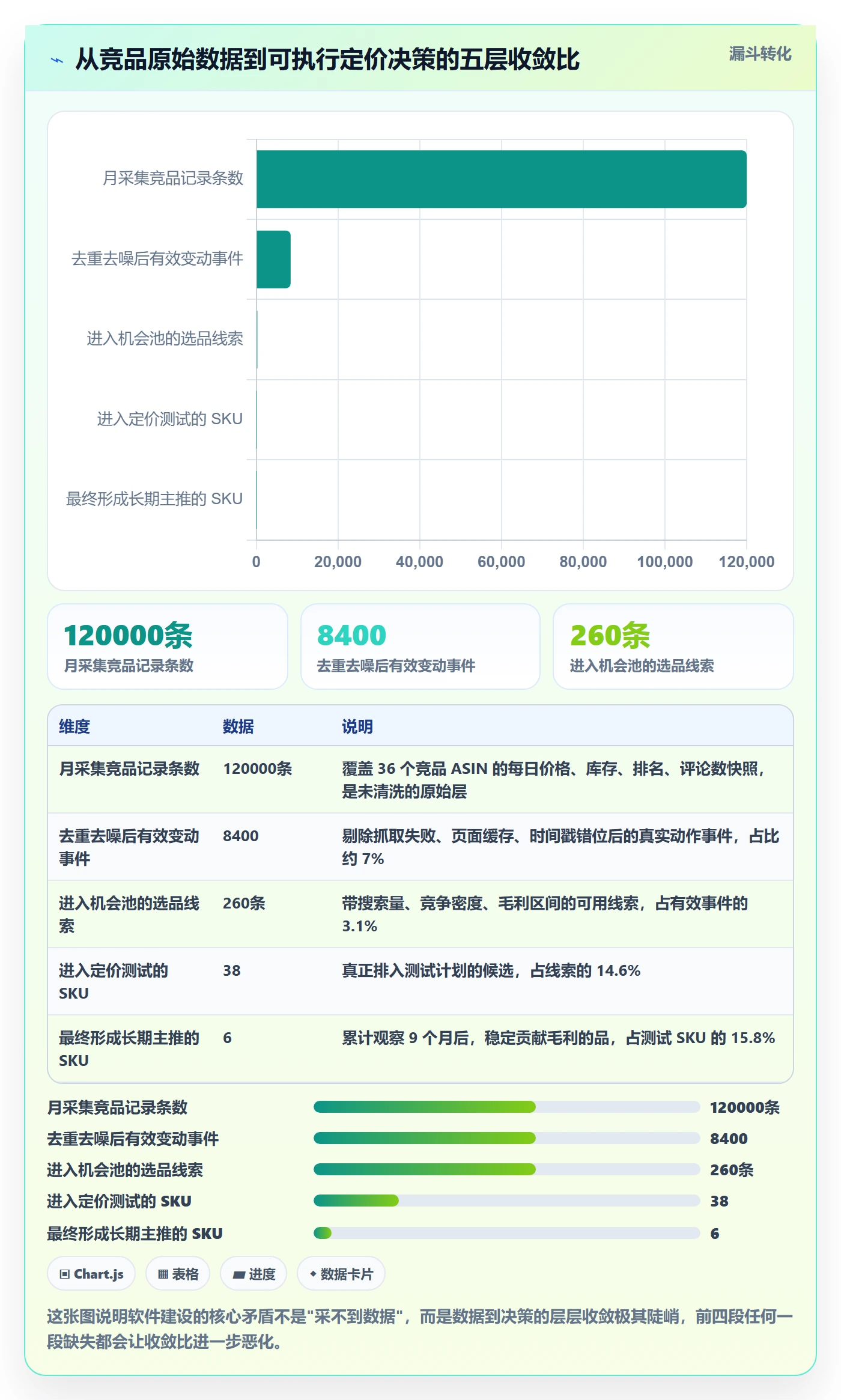The image size is (841, 1400).
Task: Click the lightning icon beside the title
Action: click(x=57, y=60)
